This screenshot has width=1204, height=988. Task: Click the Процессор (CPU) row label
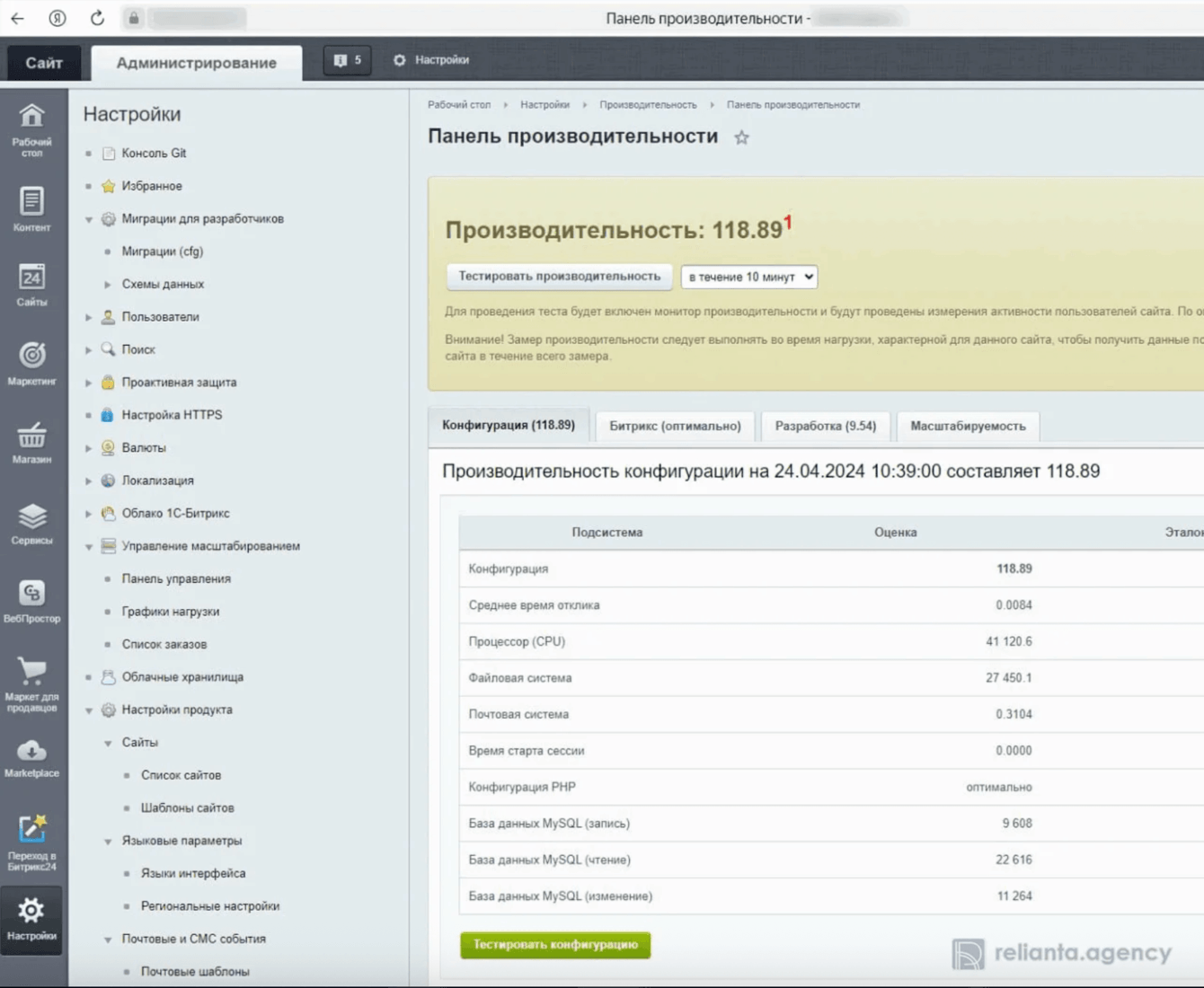(x=517, y=642)
